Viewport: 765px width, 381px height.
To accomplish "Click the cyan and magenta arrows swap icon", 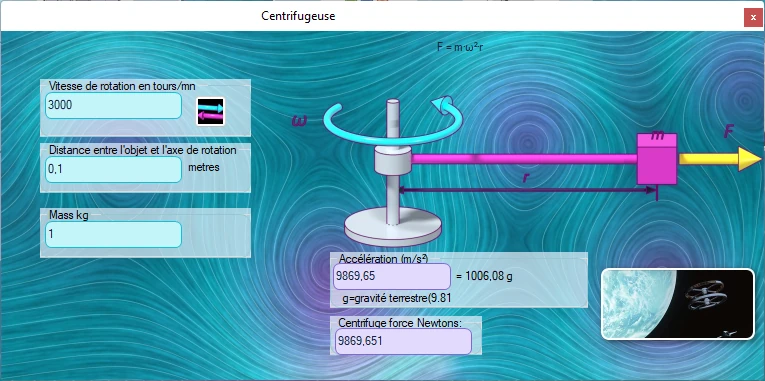I will pyautogui.click(x=211, y=112).
